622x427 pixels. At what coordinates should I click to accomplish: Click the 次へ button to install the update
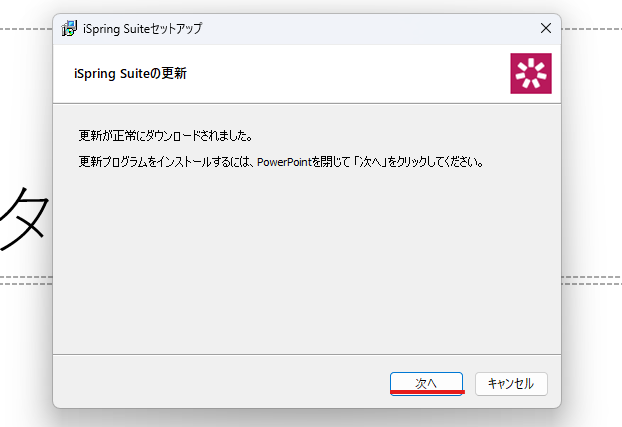(426, 383)
